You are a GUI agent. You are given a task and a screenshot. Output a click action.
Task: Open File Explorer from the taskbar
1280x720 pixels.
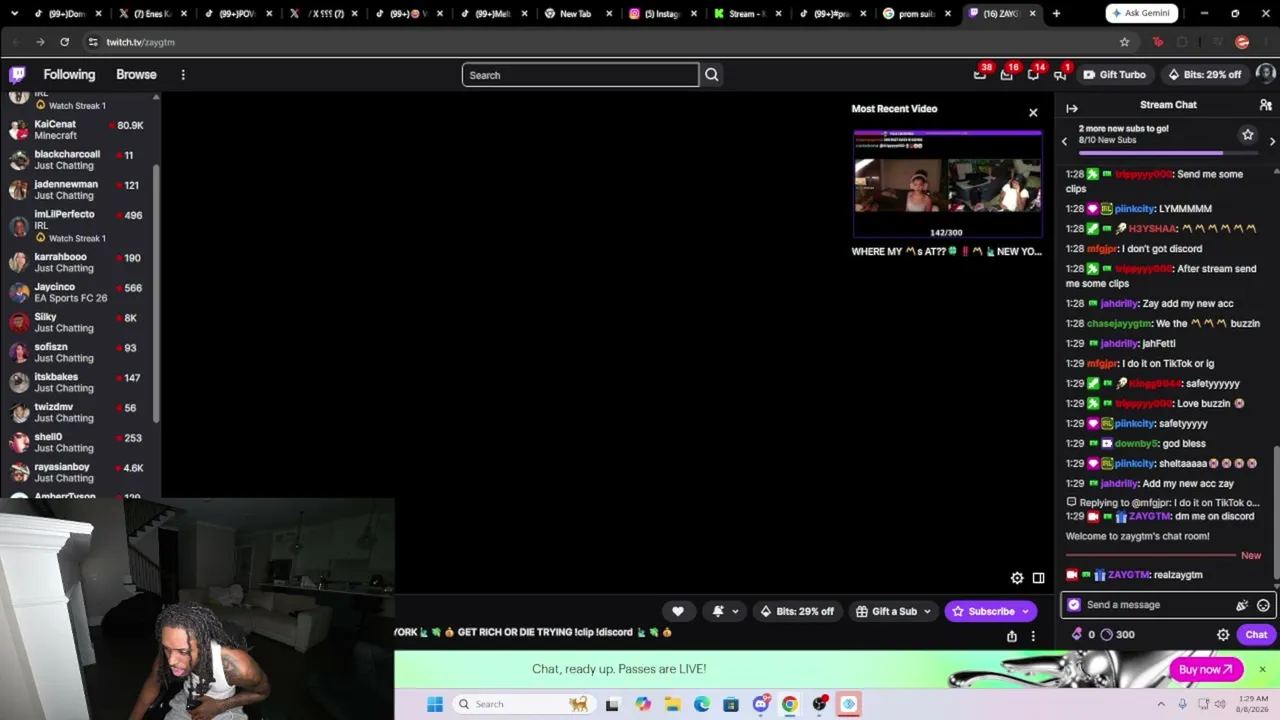(x=672, y=704)
